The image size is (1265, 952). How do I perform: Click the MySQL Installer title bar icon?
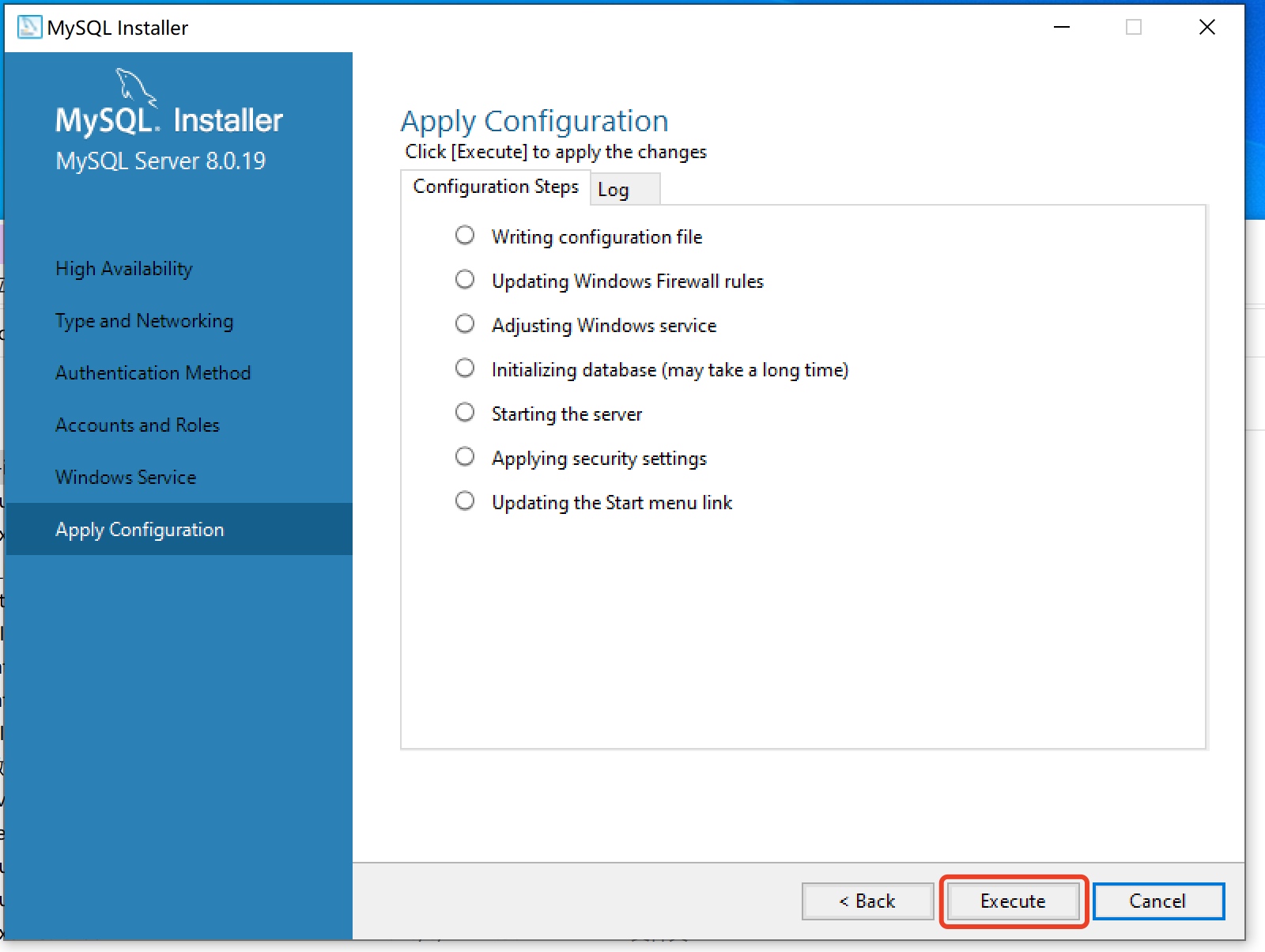tap(29, 27)
